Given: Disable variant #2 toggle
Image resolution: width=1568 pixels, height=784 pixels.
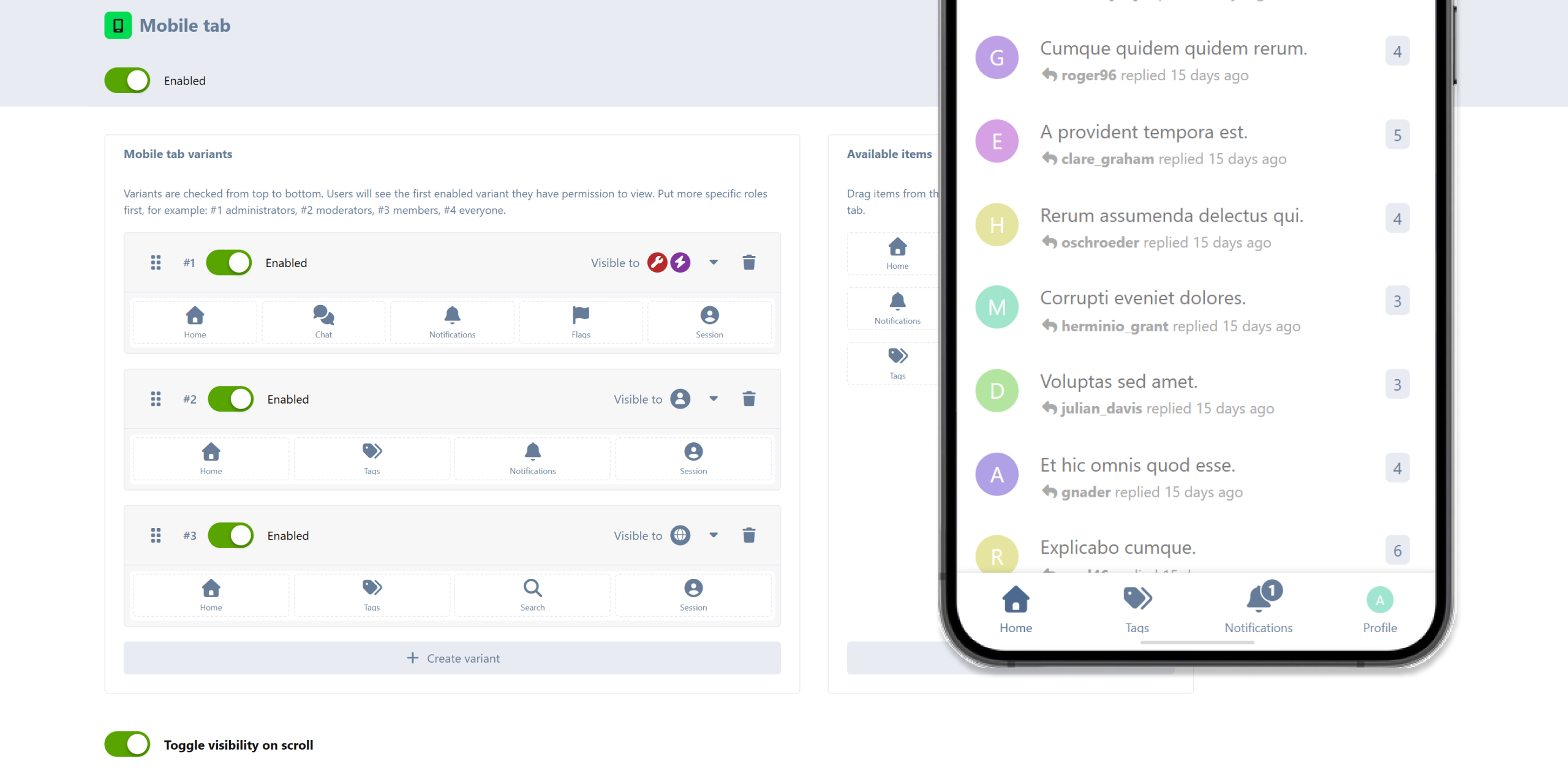Looking at the screenshot, I should [231, 399].
